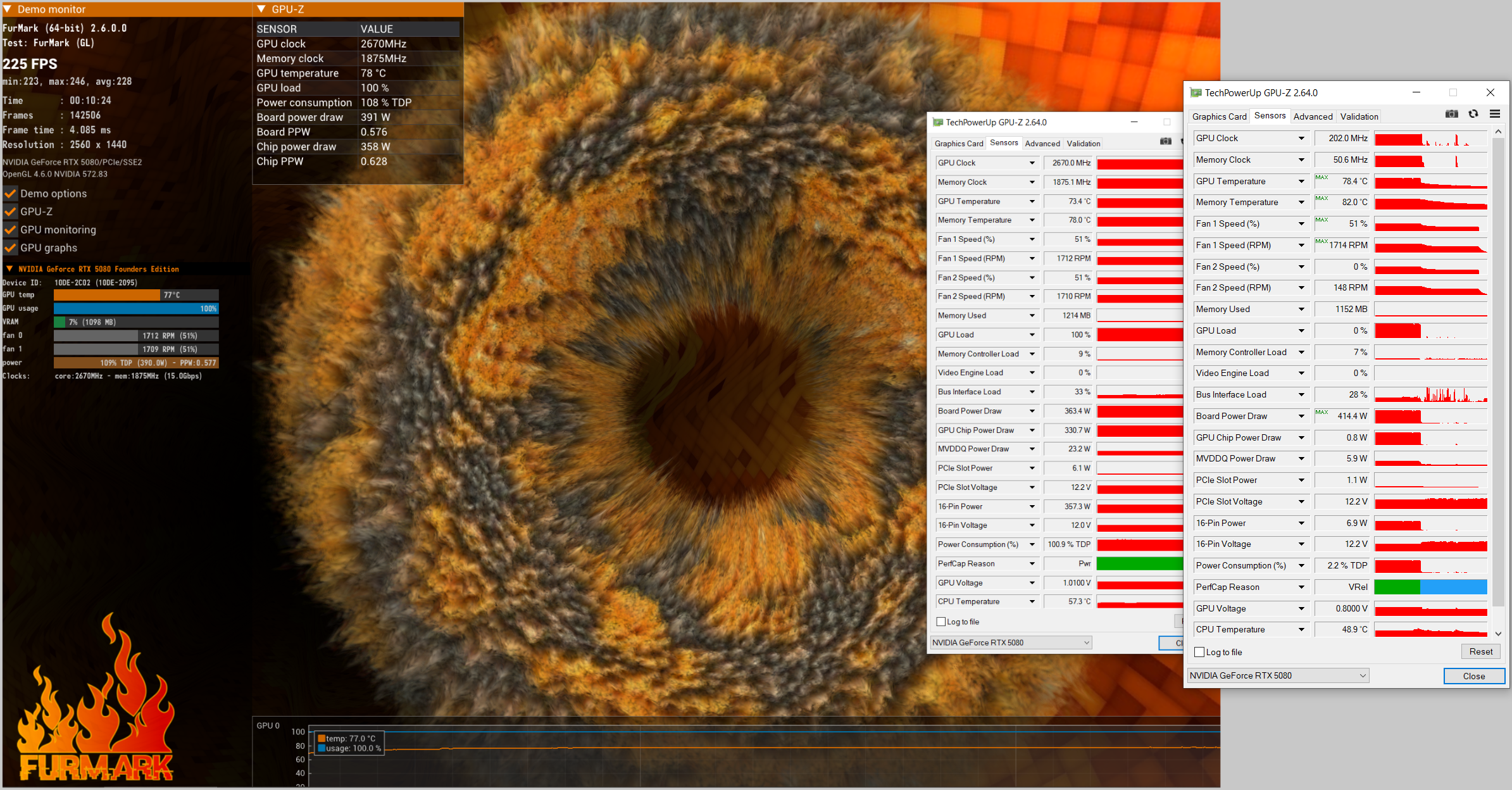Image resolution: width=1512 pixels, height=790 pixels.
Task: Click the GPU-Z app icon in front title bar
Action: (x=1196, y=92)
